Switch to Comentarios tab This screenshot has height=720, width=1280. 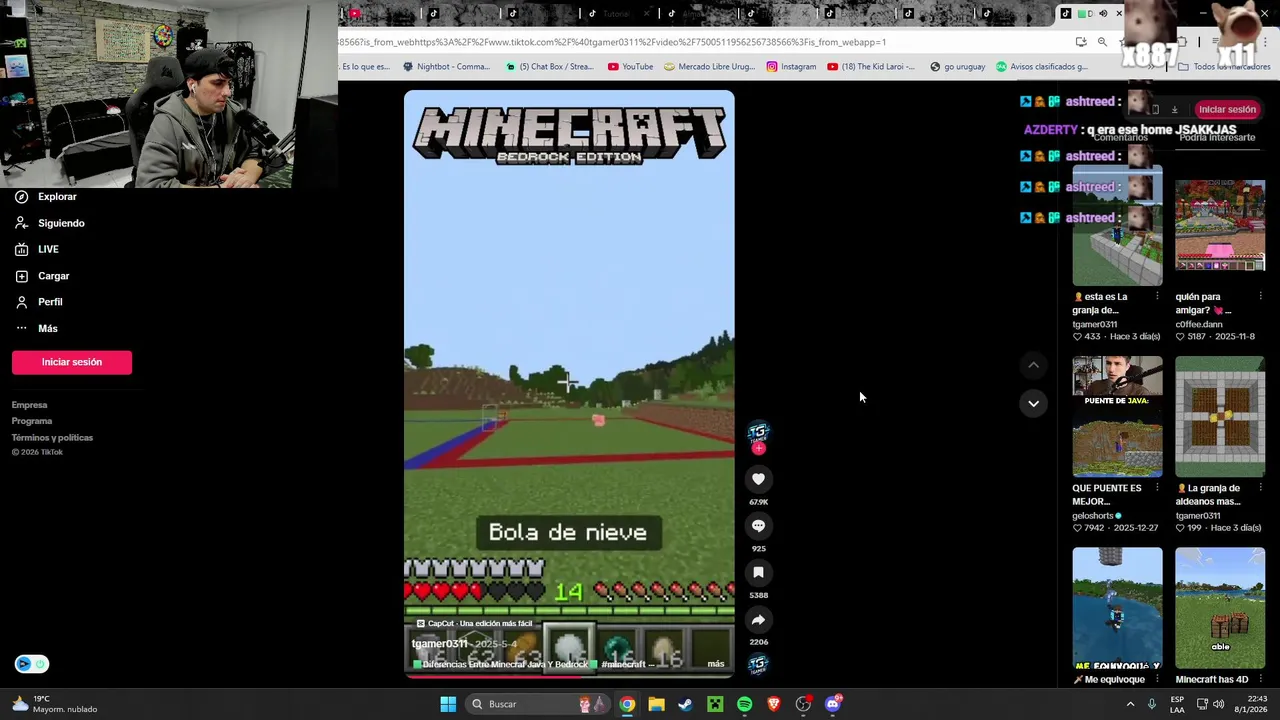pyautogui.click(x=1120, y=138)
